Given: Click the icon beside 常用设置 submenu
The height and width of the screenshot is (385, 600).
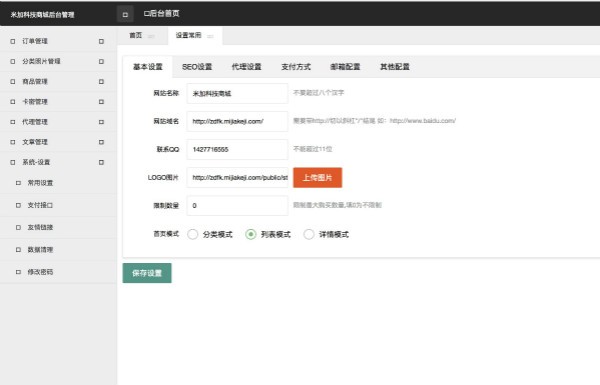Looking at the screenshot, I should click(18, 183).
